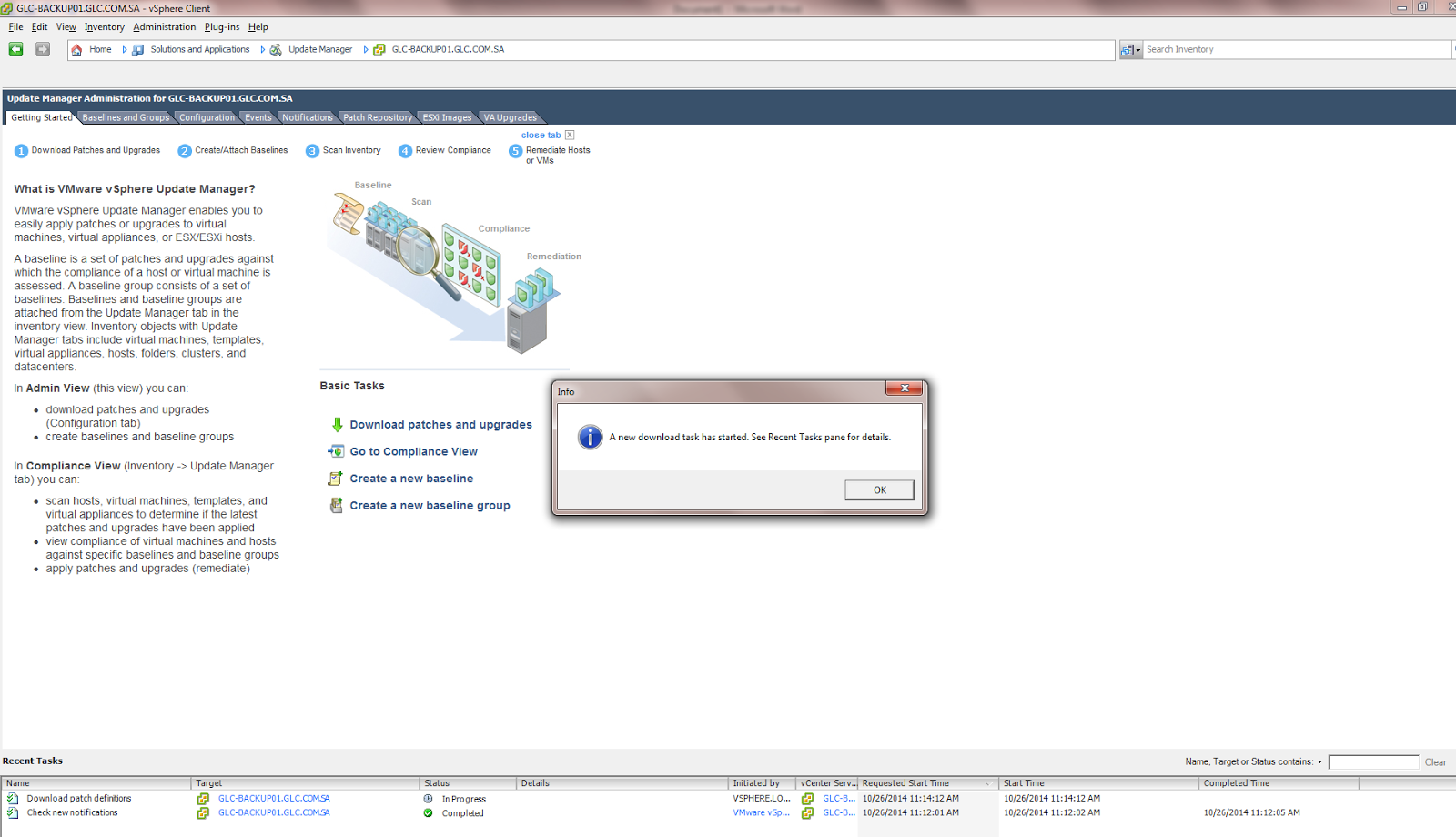
Task: Click the Create a new baseline scroll icon
Action: (336, 478)
